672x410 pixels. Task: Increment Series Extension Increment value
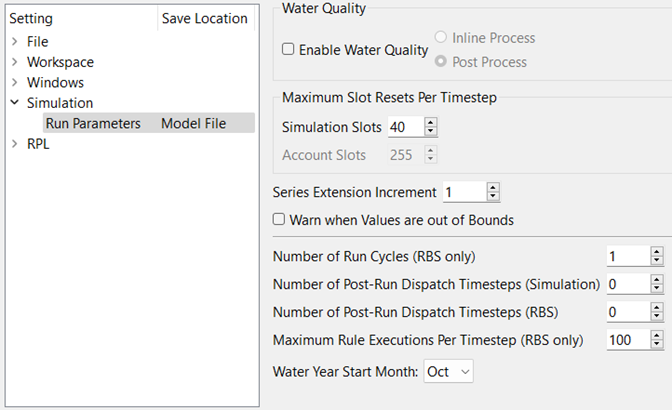point(493,187)
